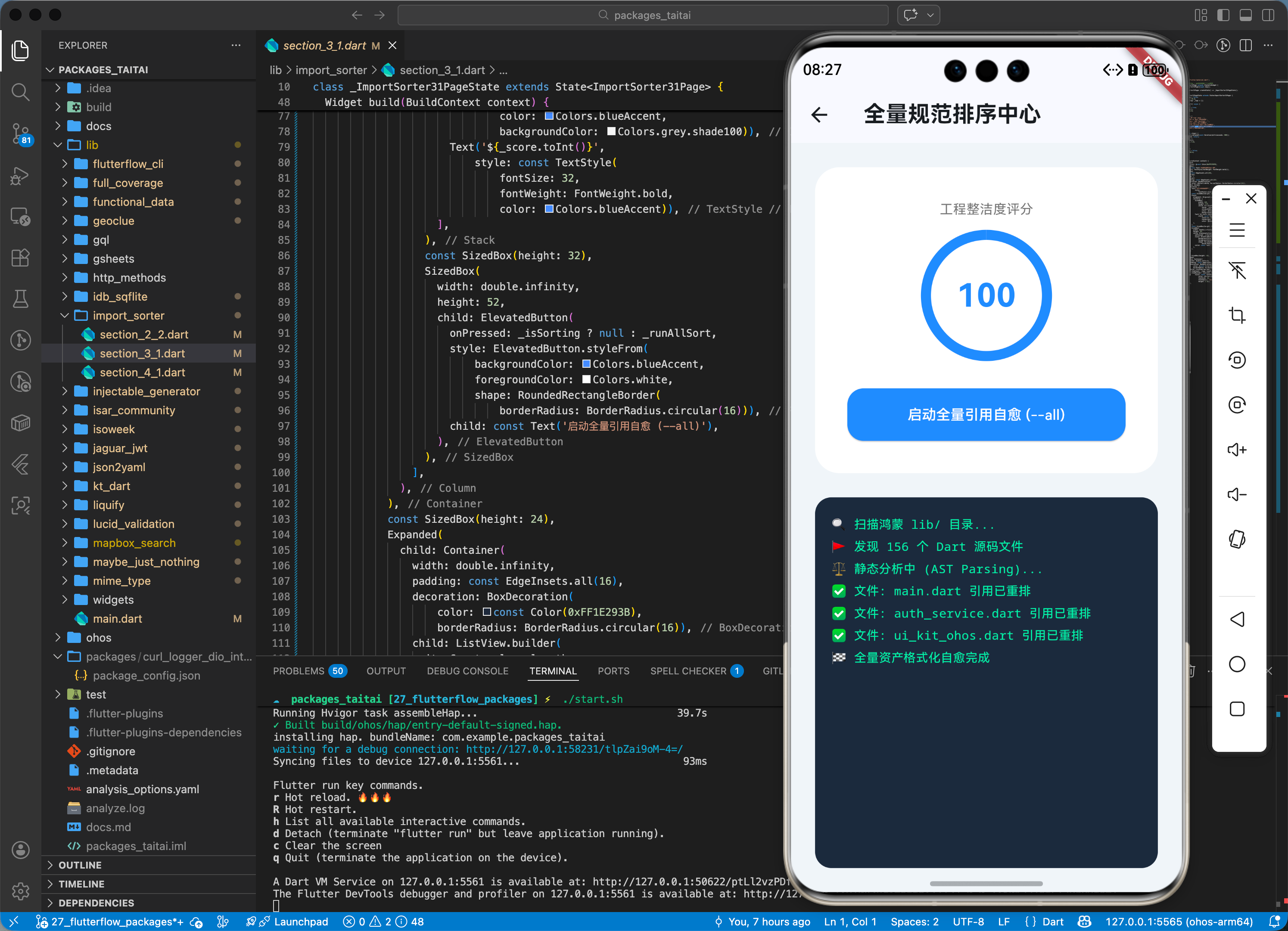Open the Extensions view icon

[20, 258]
